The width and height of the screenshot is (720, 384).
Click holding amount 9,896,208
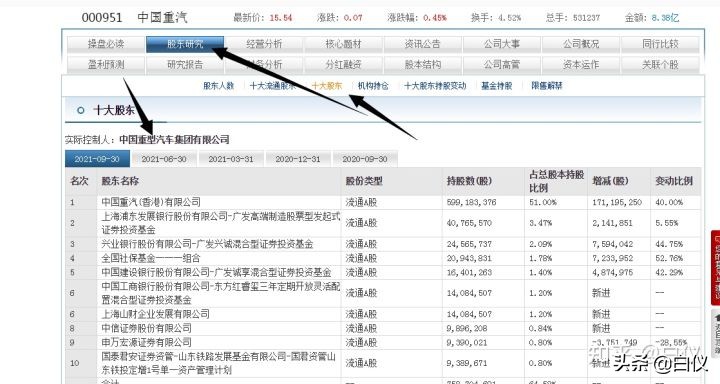(467, 328)
